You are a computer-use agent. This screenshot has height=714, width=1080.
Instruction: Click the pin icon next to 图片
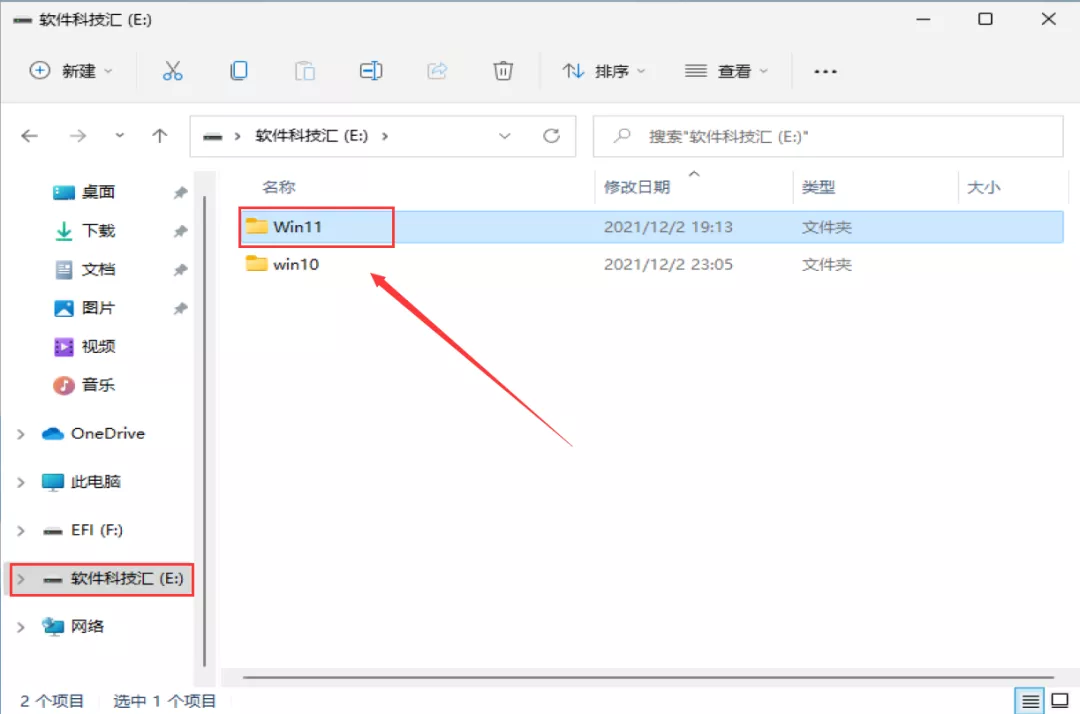click(x=180, y=308)
